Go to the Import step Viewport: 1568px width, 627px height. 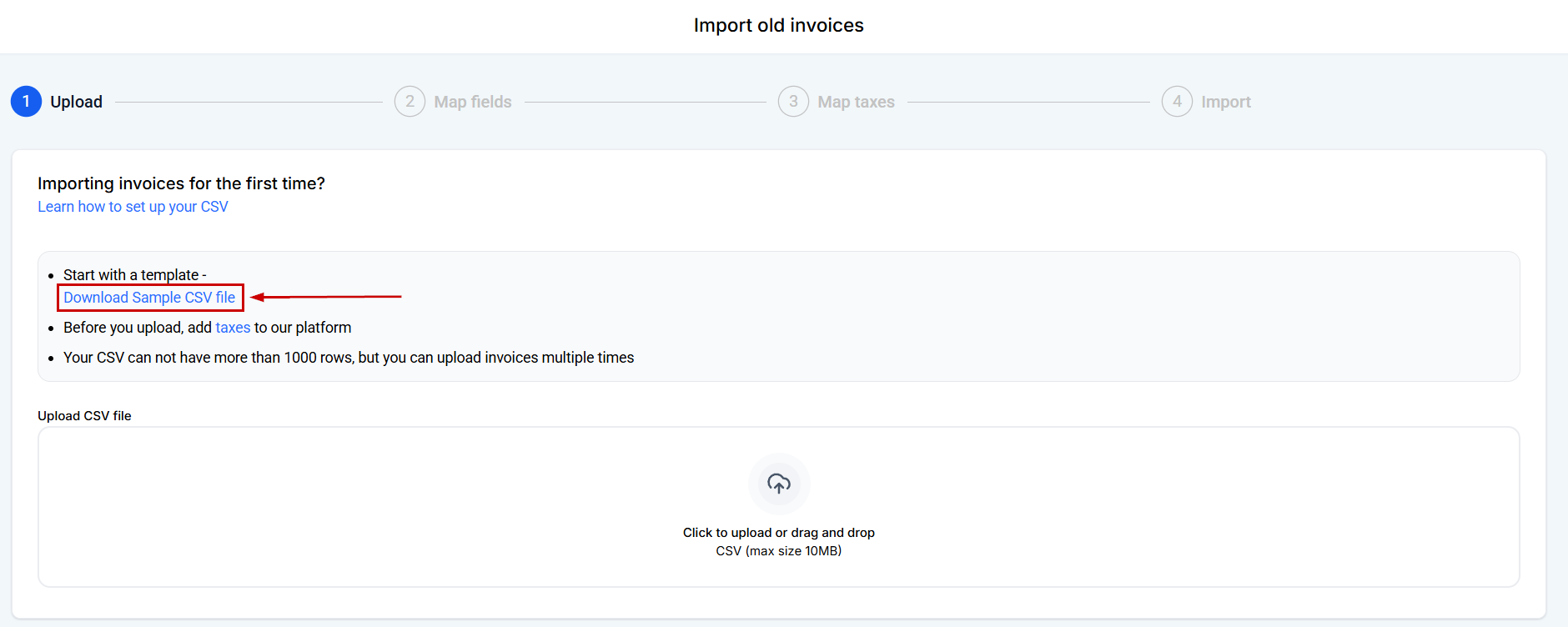click(x=1226, y=102)
